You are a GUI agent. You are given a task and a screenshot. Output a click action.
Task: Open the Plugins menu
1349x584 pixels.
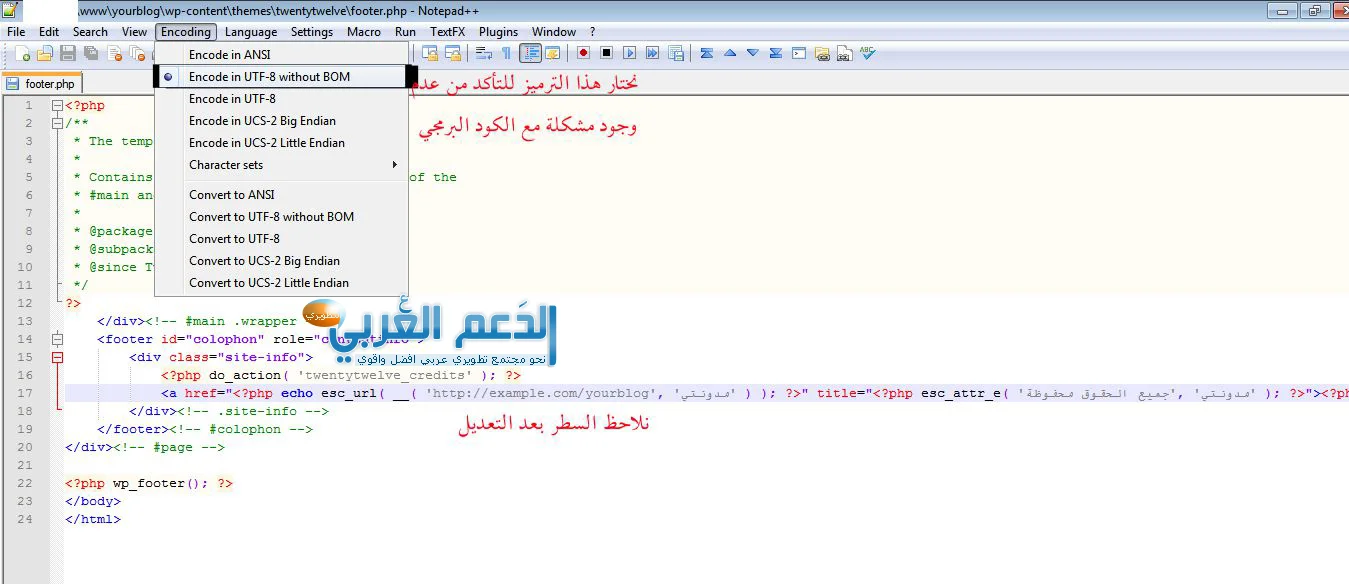498,32
